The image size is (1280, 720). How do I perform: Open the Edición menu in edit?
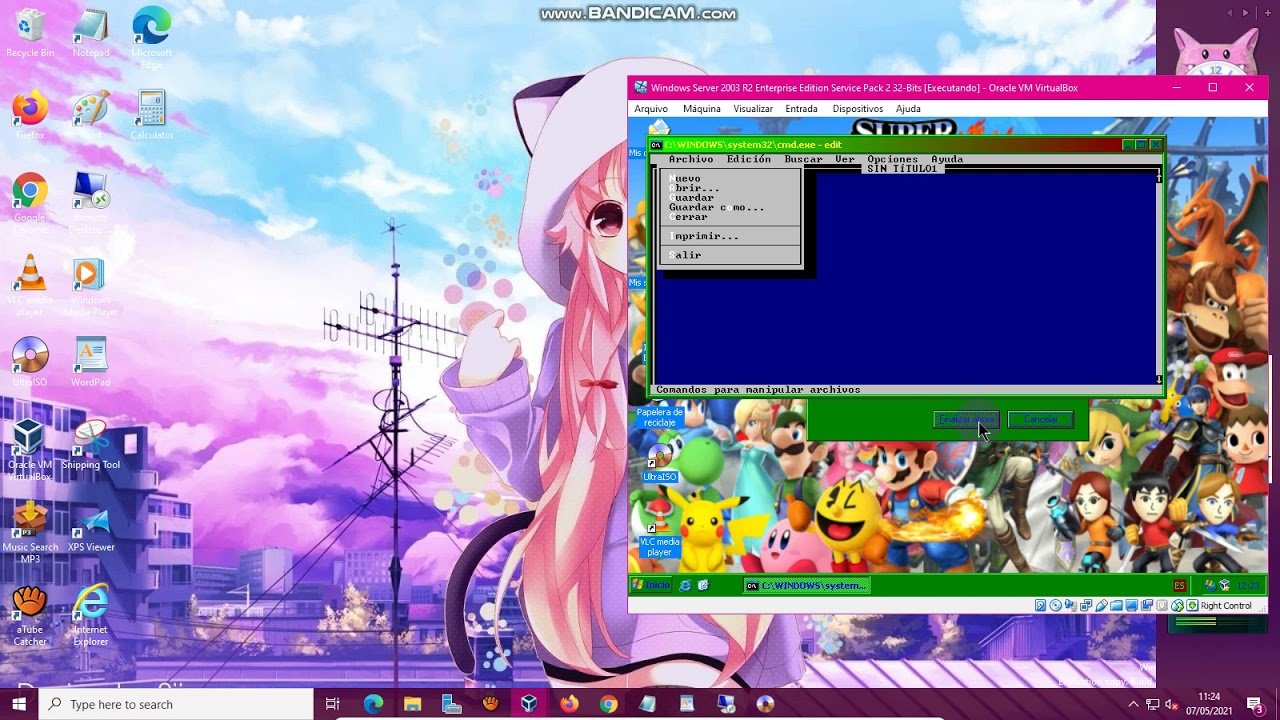point(749,159)
